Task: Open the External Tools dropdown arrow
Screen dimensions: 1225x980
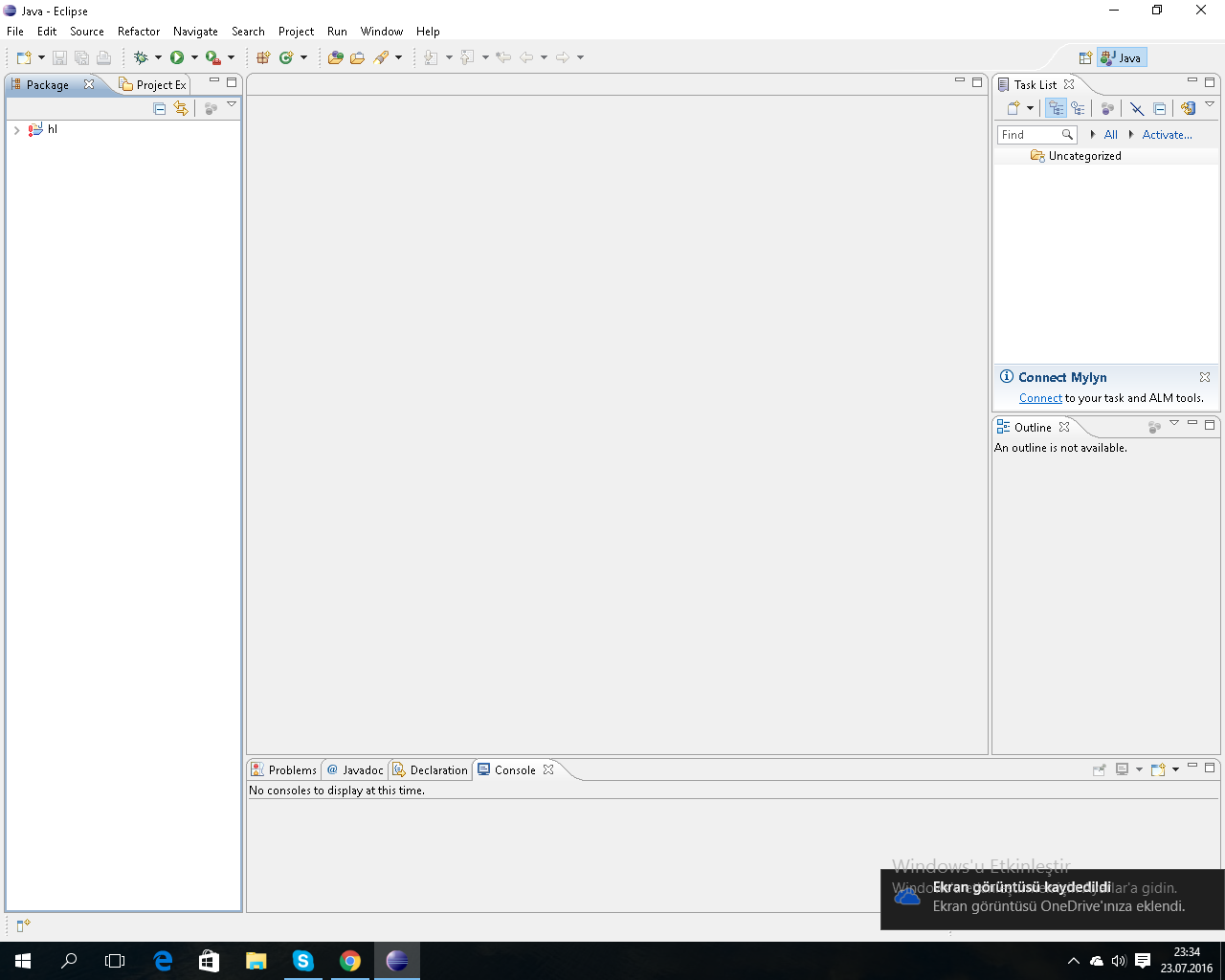Action: click(231, 57)
